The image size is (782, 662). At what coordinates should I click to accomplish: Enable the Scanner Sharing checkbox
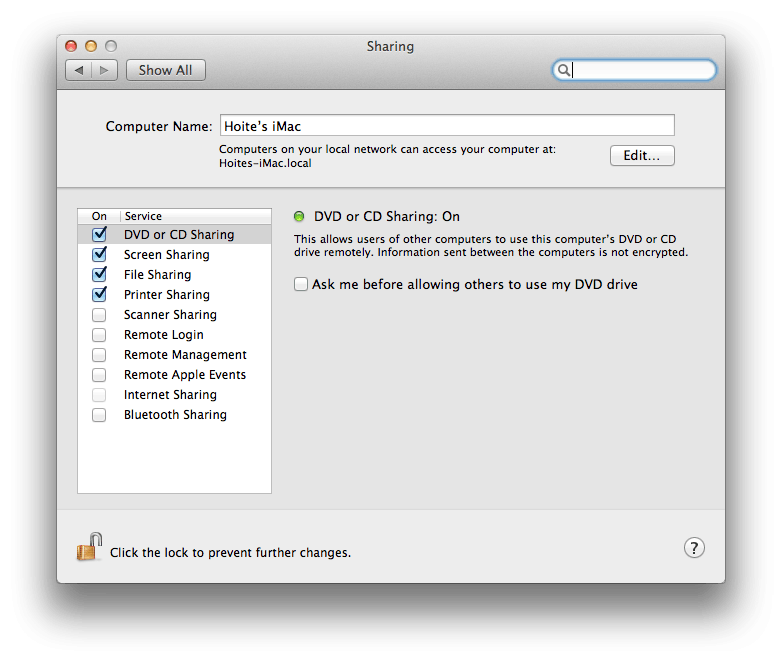[x=99, y=315]
